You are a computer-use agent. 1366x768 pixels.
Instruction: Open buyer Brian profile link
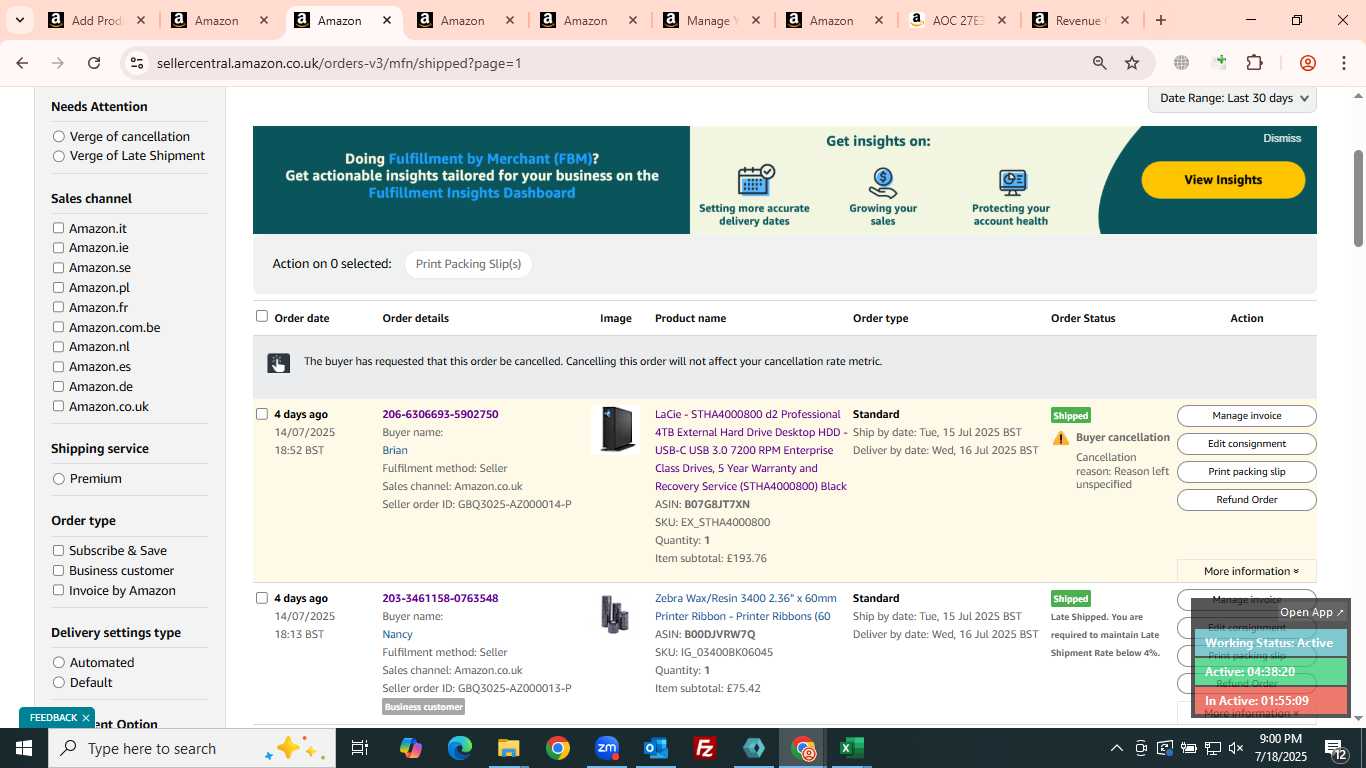point(395,450)
